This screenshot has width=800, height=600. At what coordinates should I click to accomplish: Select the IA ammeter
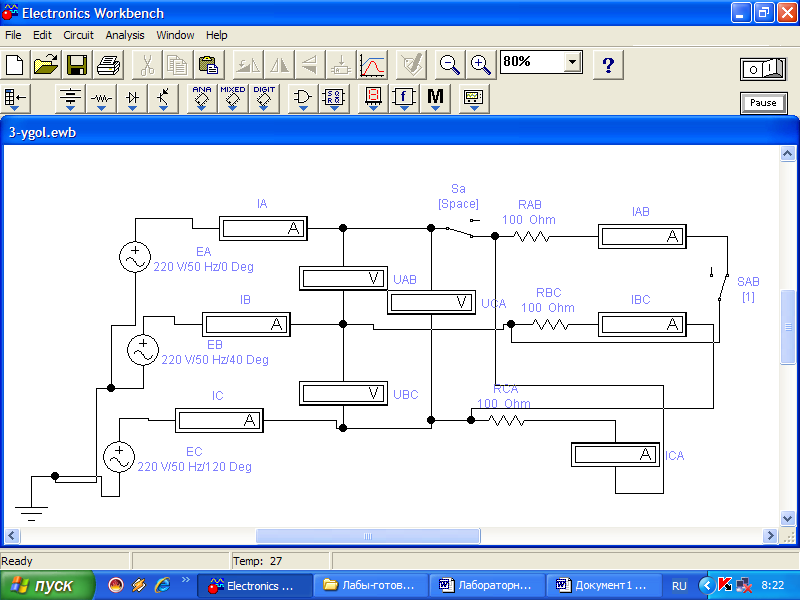pyautogui.click(x=263, y=228)
